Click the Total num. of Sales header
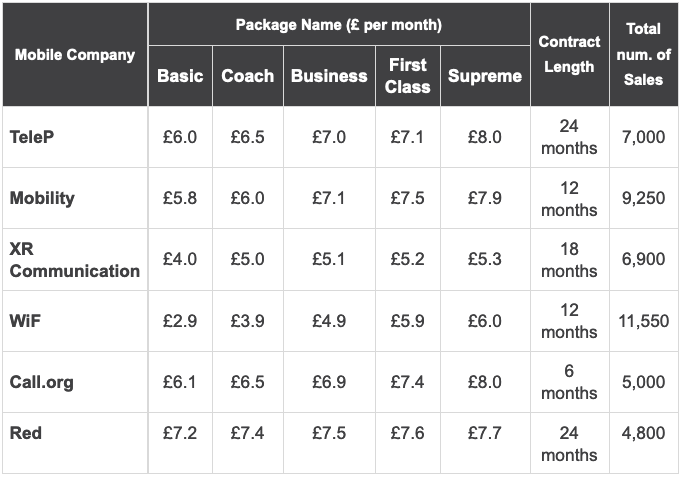The width and height of the screenshot is (682, 478). [x=644, y=54]
